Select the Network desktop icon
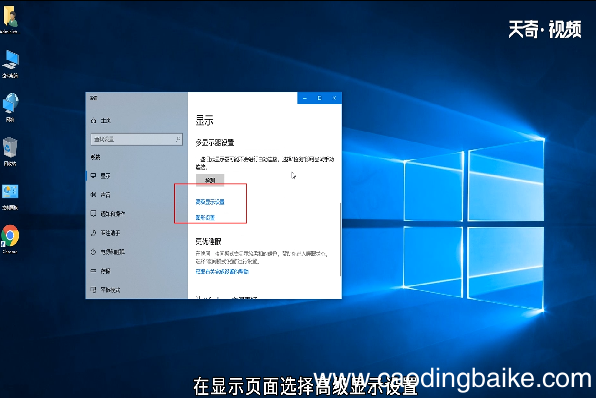This screenshot has height=398, width=596. click(10, 108)
